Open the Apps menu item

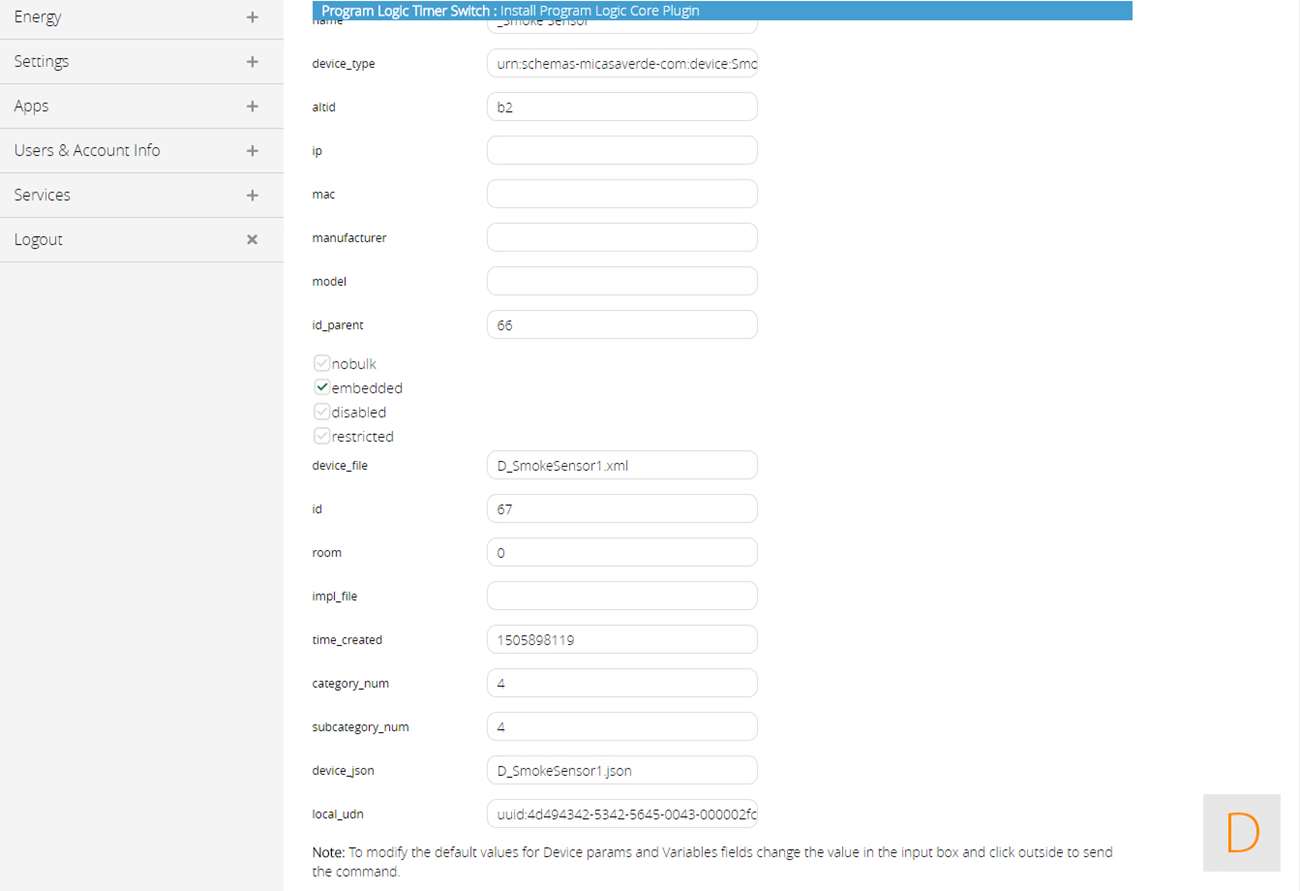pyautogui.click(x=32, y=106)
